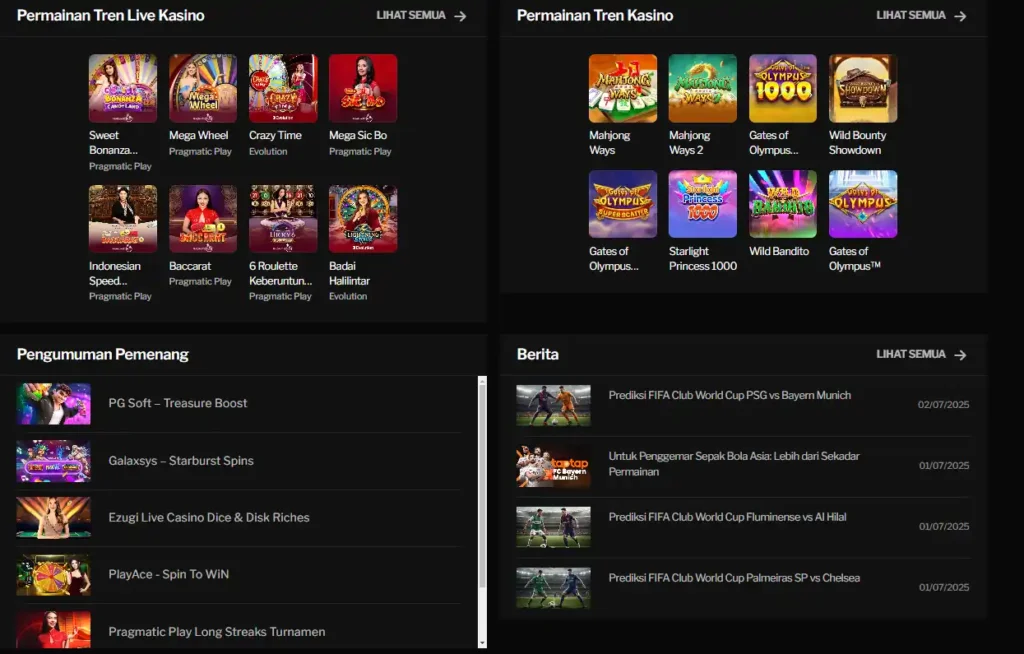This screenshot has width=1024, height=654.
Task: Click the Wild Bounty Showdown title text
Action: (857, 142)
